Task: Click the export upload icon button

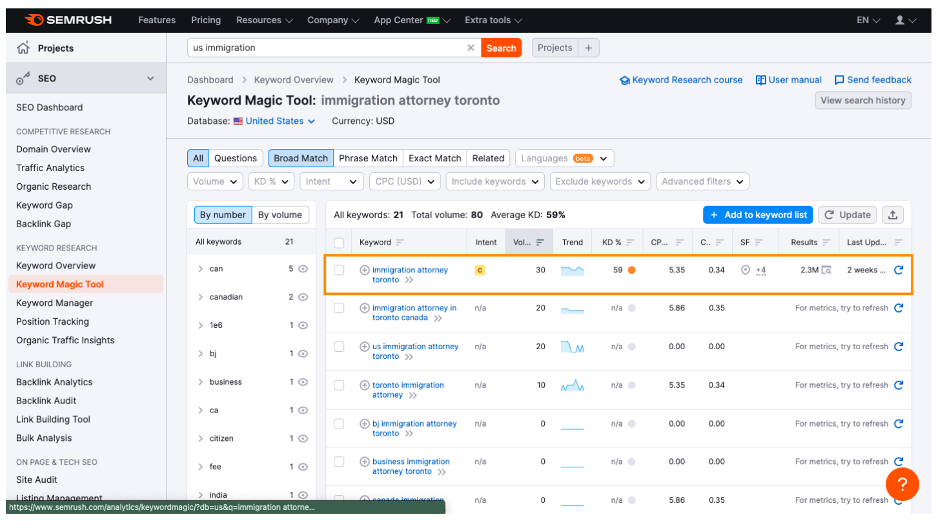Action: pos(893,215)
